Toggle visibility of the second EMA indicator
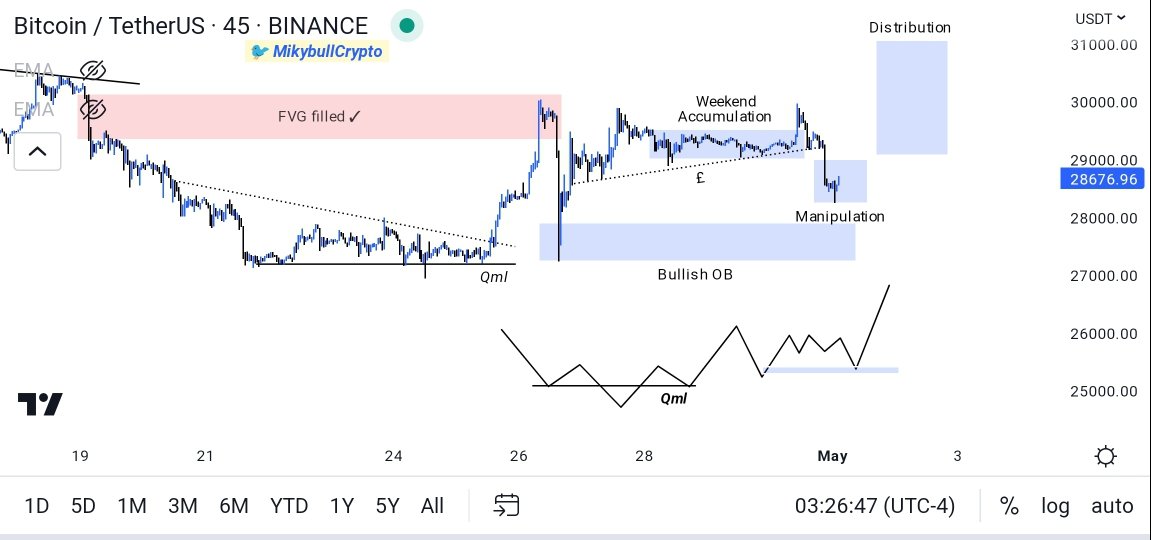Image resolution: width=1151 pixels, height=540 pixels. (92, 108)
